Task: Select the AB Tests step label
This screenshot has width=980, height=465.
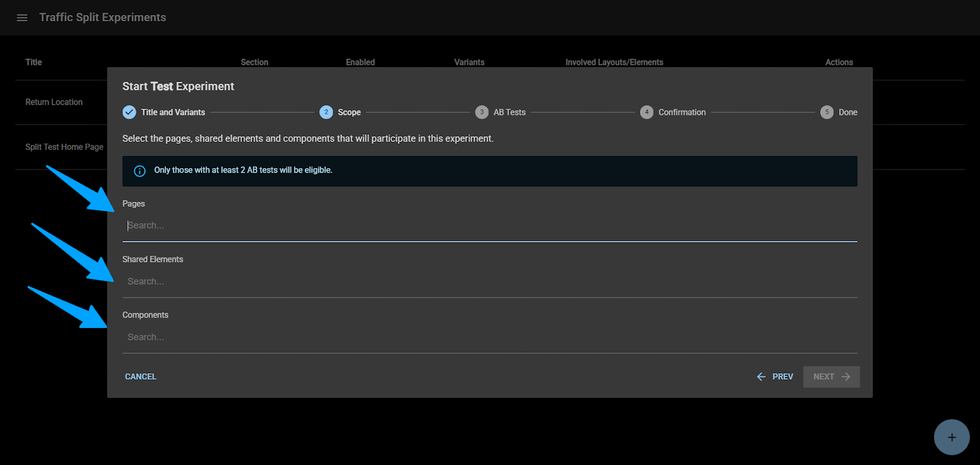Action: pos(509,112)
